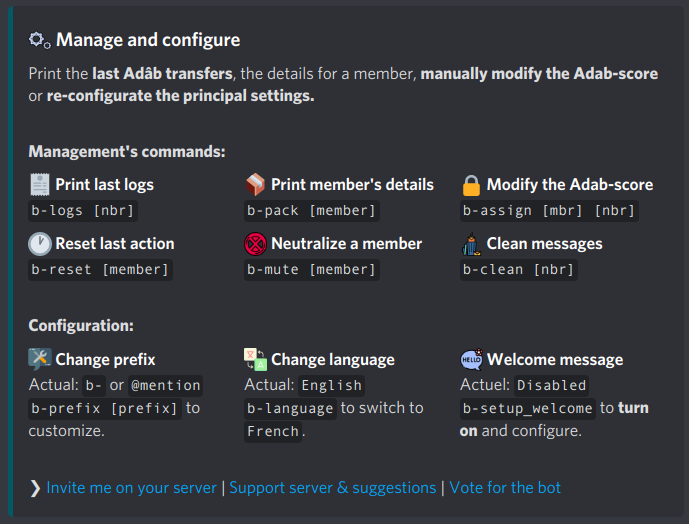Viewport: 689px width, 524px height.
Task: Click the notepad icon for Print last logs
Action: (x=40, y=184)
